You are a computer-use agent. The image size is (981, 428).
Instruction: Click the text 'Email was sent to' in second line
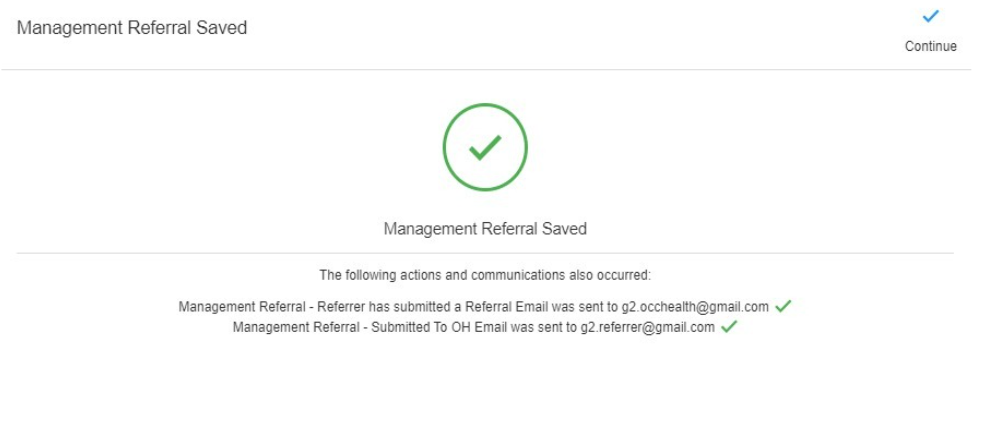(x=531, y=327)
